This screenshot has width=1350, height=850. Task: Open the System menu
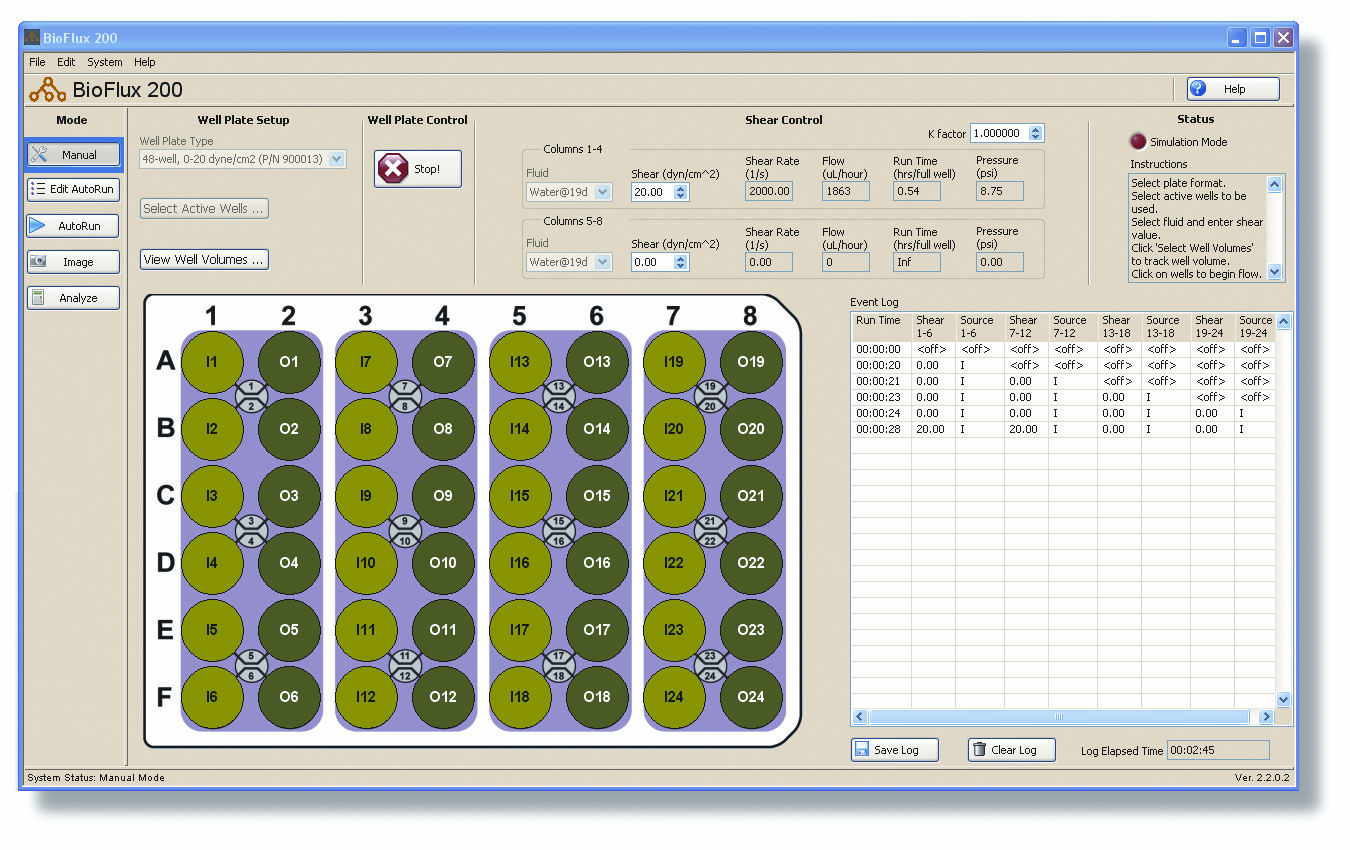105,62
